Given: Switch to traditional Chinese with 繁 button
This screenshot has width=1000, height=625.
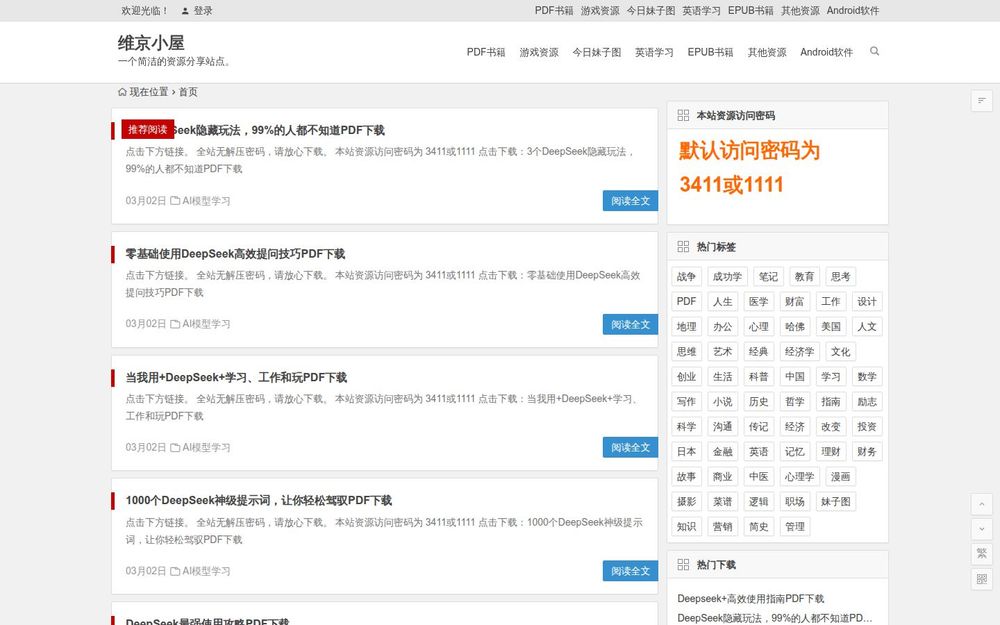Looking at the screenshot, I should (x=982, y=554).
